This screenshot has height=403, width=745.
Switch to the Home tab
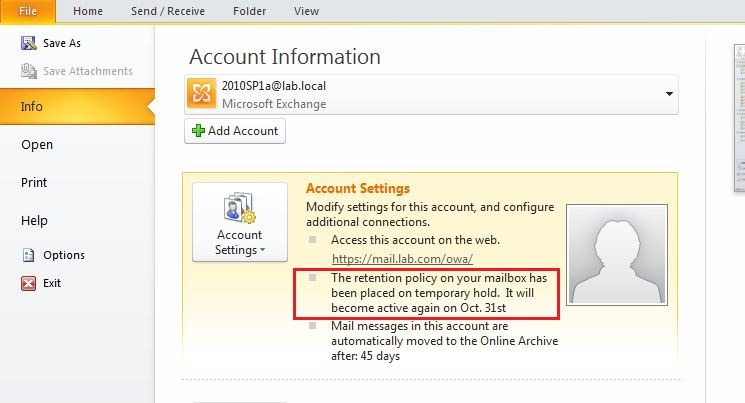tap(88, 11)
